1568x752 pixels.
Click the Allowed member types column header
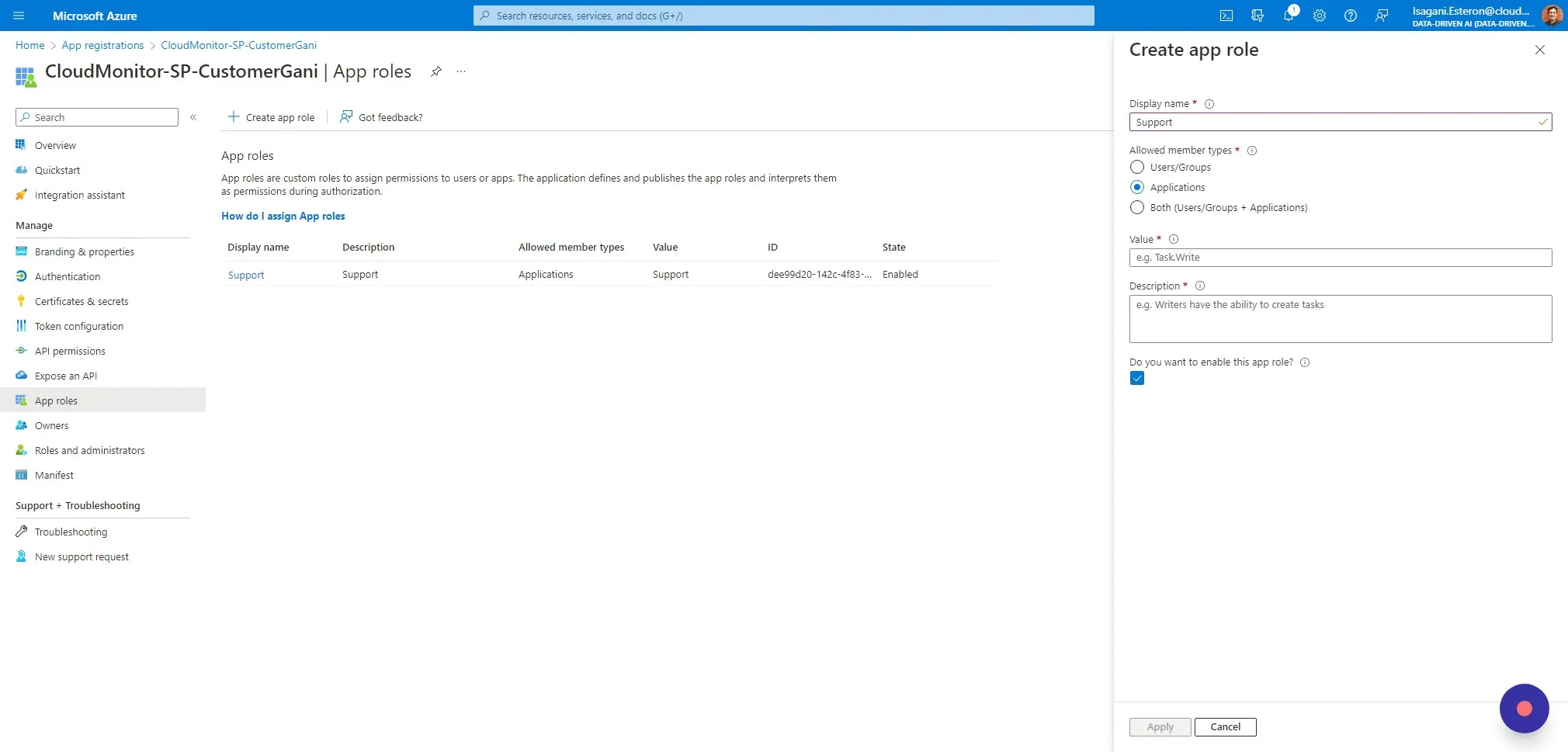tap(571, 247)
